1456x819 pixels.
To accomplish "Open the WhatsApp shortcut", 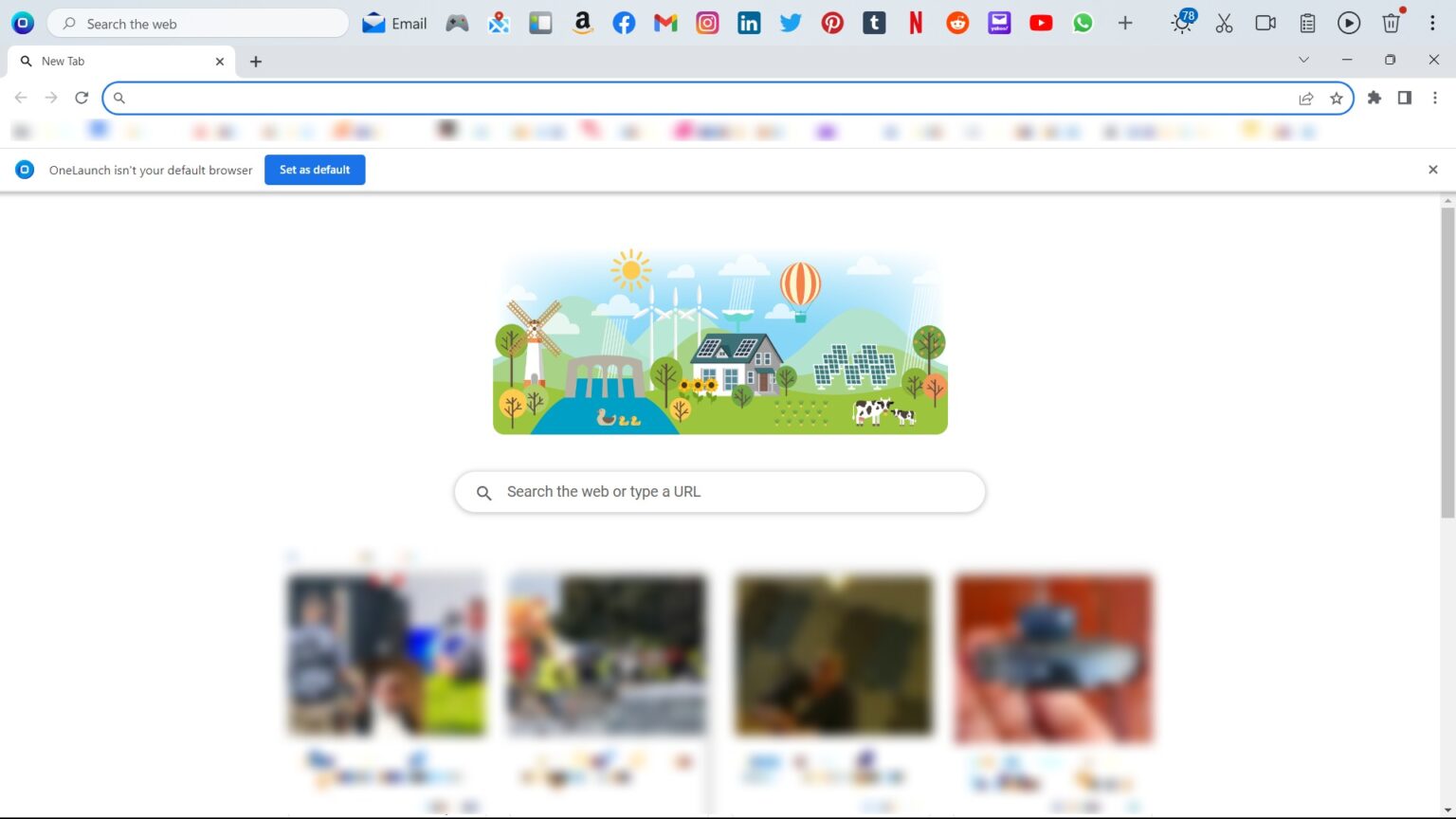I will 1083,23.
